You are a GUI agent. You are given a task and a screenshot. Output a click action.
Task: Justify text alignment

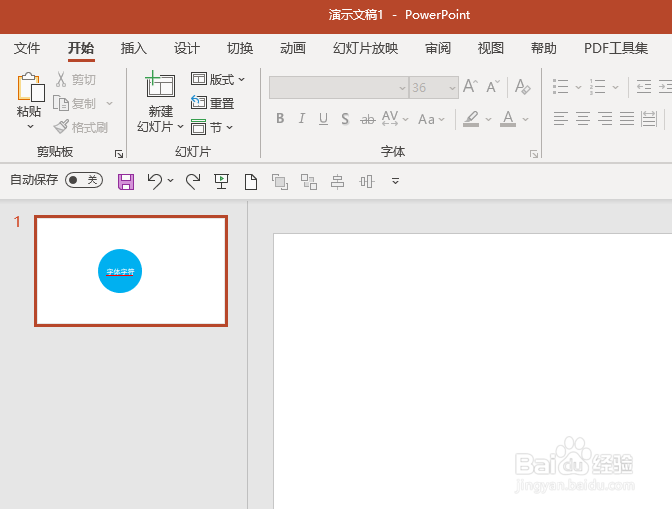click(x=627, y=118)
